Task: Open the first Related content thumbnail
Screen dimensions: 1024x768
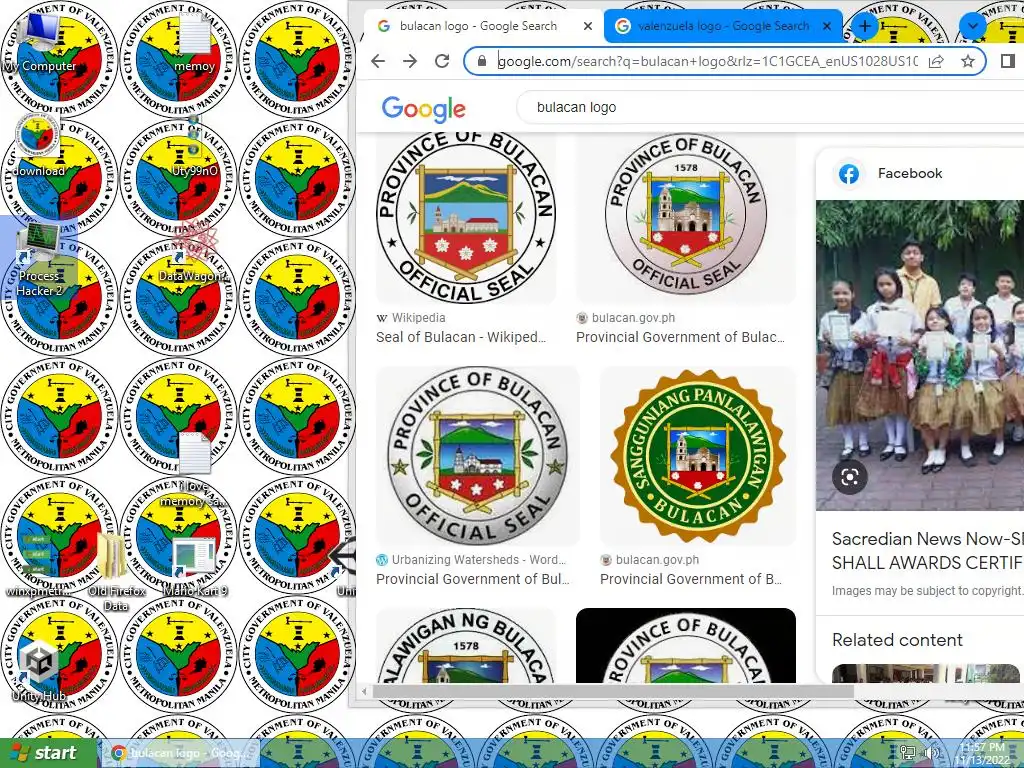Action: [x=925, y=673]
